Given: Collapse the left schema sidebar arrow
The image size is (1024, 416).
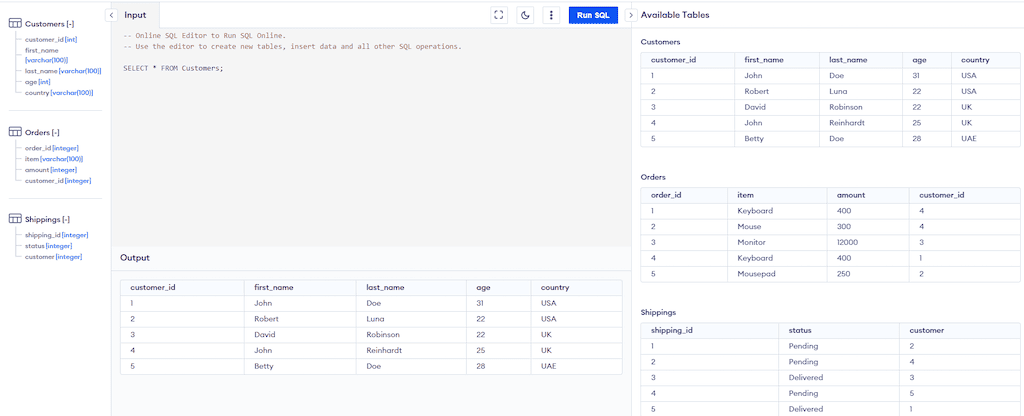Looking at the screenshot, I should [112, 15].
